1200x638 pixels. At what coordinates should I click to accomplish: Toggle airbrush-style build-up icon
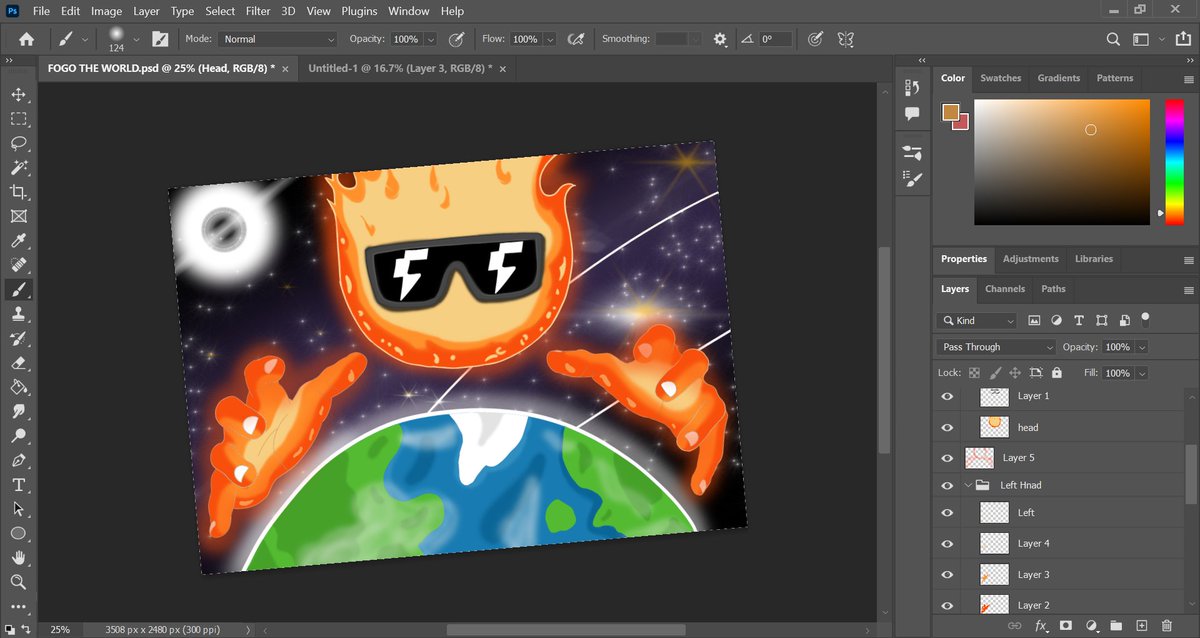click(x=576, y=39)
